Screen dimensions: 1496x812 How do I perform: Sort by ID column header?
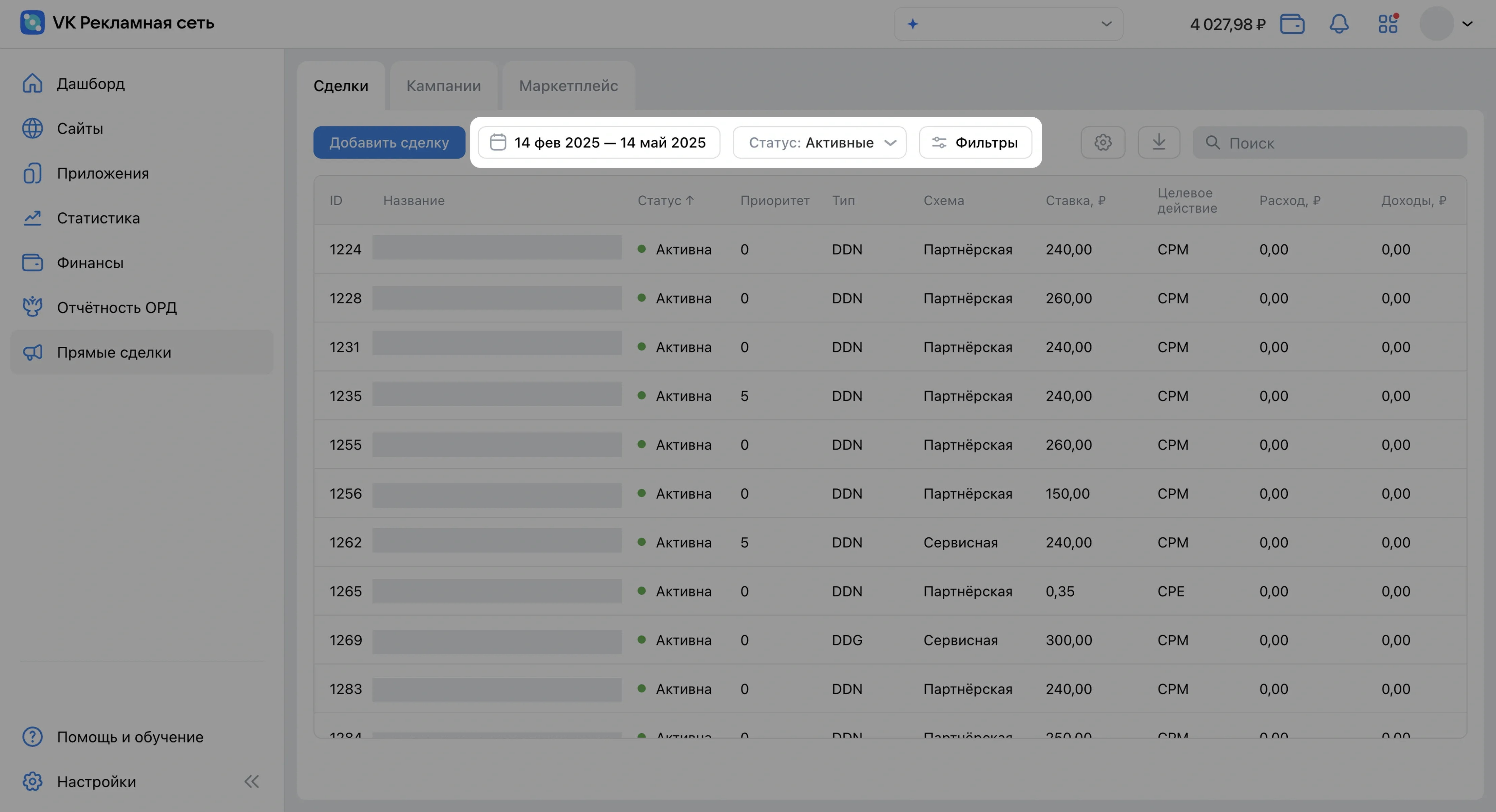tap(336, 200)
